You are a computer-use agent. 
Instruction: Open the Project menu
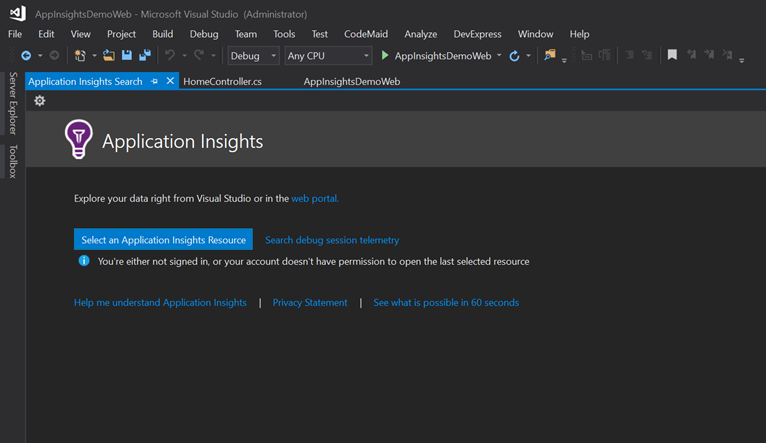click(x=121, y=34)
